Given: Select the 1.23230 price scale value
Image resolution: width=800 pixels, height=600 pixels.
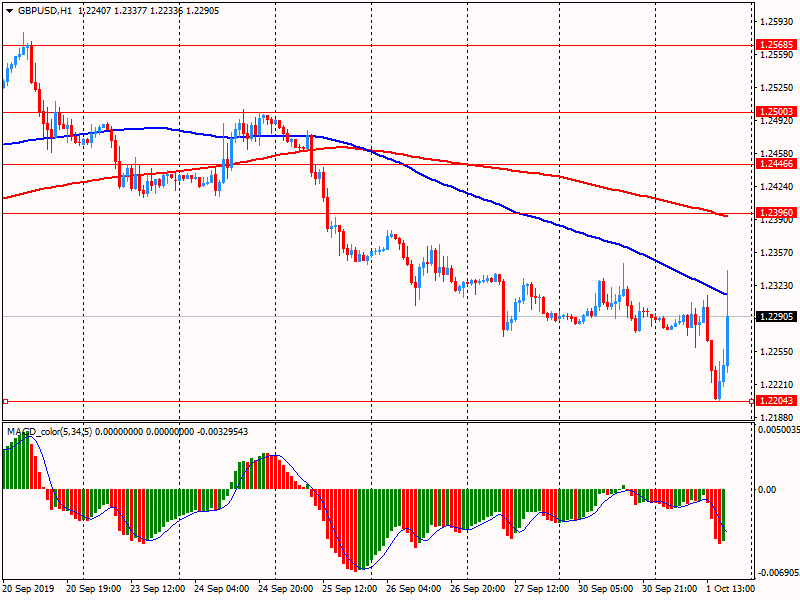Looking at the screenshot, I should pos(777,286).
